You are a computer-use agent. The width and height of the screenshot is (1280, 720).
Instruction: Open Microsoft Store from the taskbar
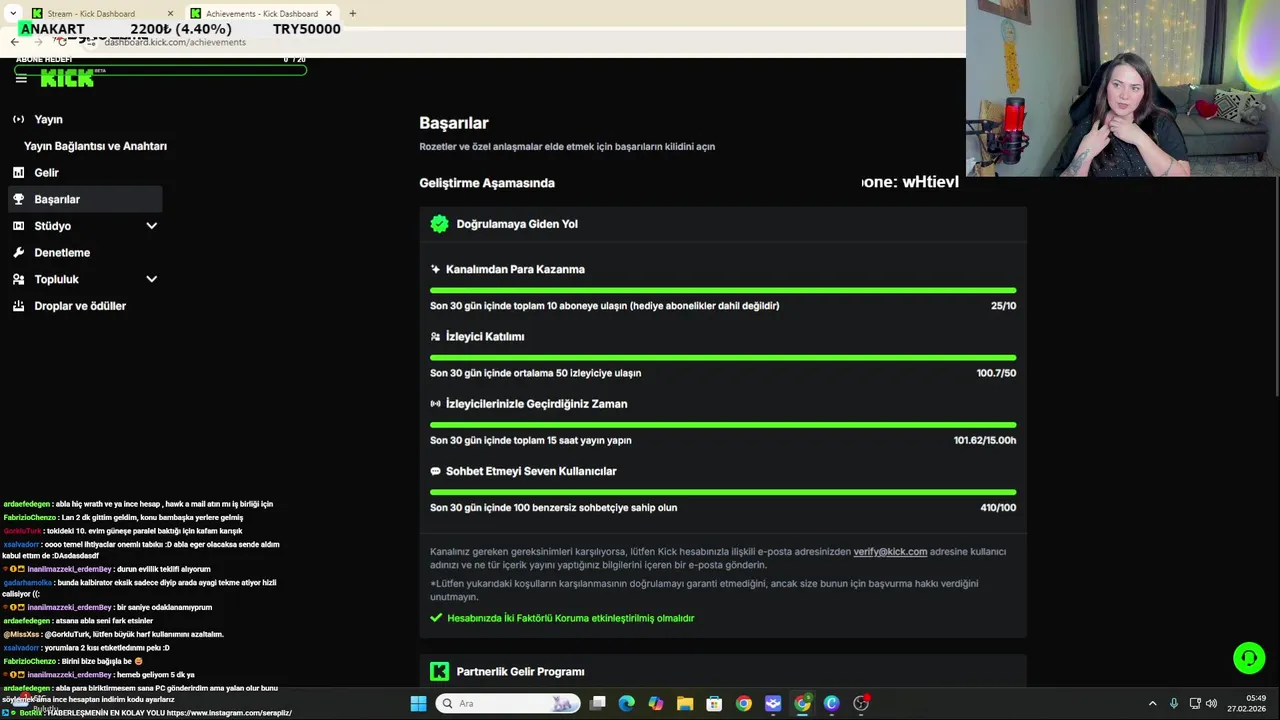click(714, 703)
